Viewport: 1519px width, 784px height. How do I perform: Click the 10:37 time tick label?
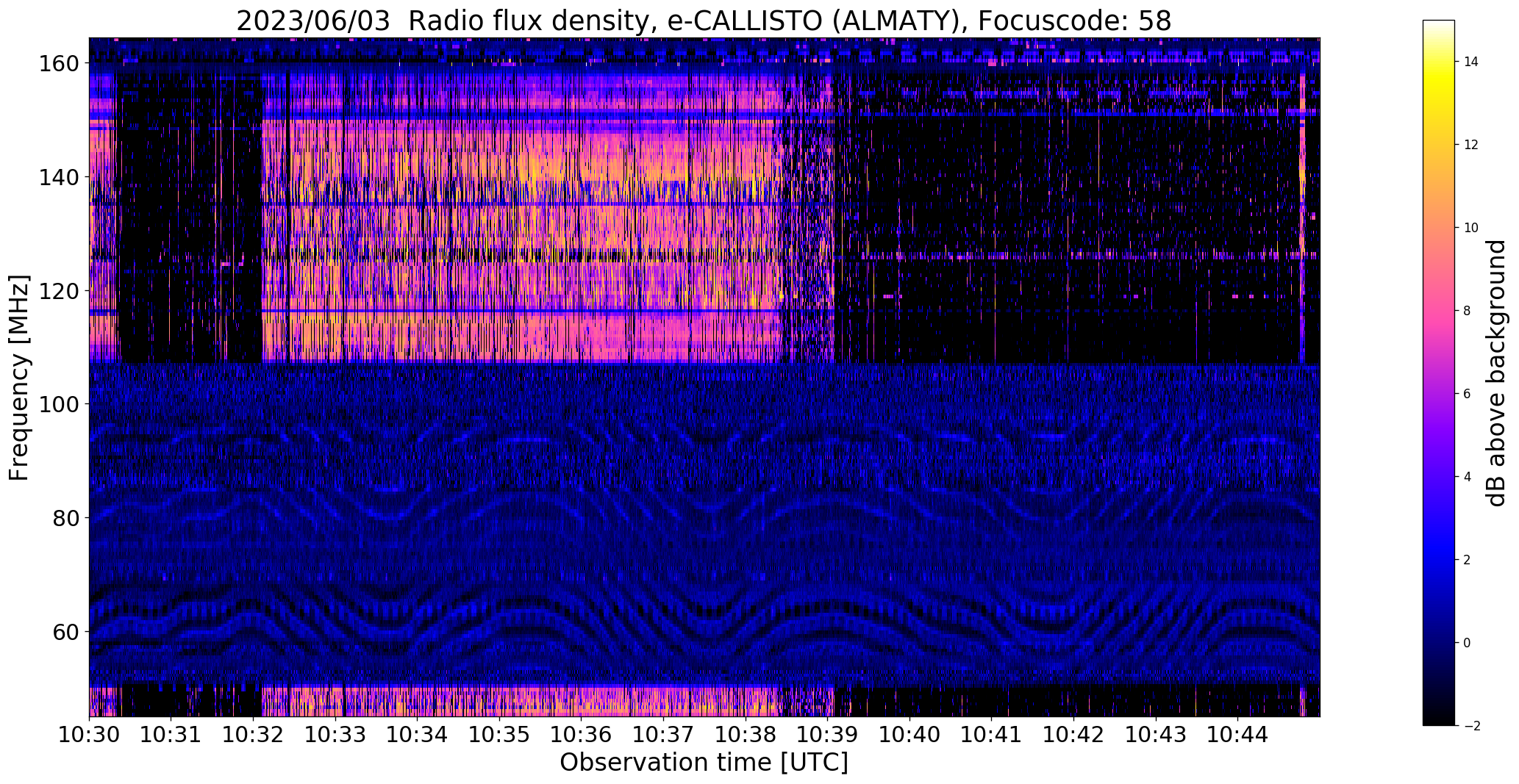coord(663,734)
